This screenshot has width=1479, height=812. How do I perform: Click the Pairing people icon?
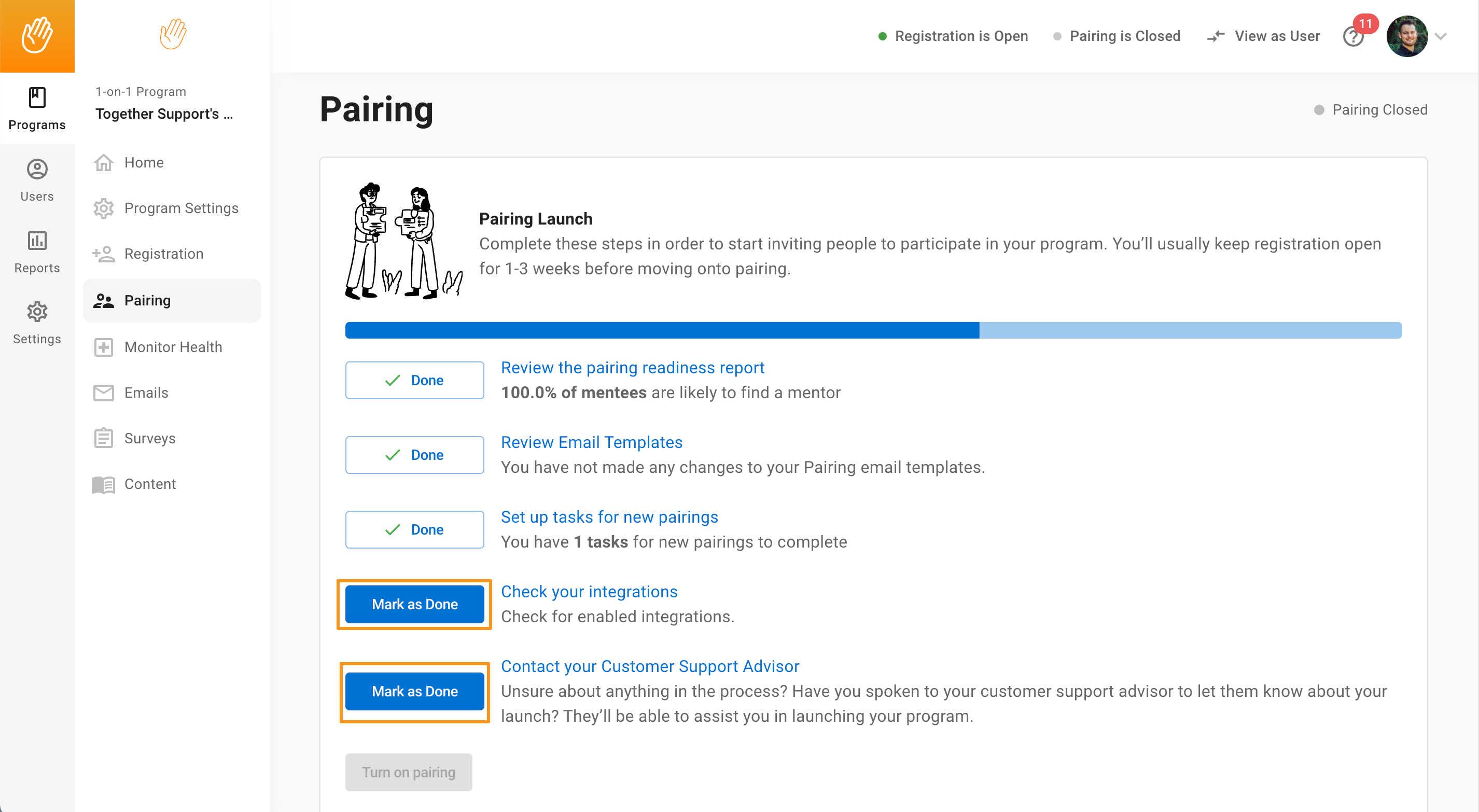pyautogui.click(x=104, y=300)
